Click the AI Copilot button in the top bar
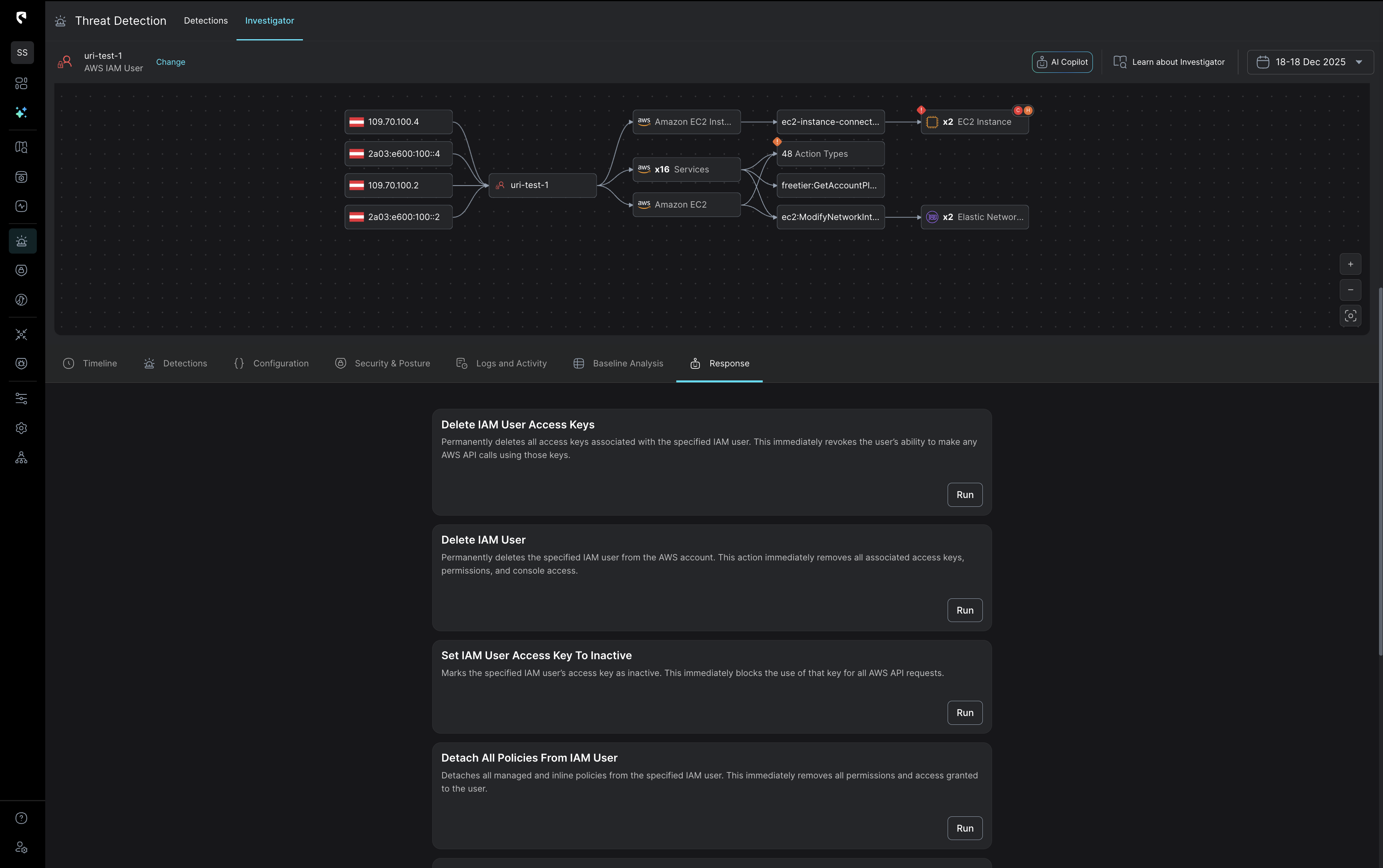This screenshot has height=868, width=1383. click(1062, 62)
